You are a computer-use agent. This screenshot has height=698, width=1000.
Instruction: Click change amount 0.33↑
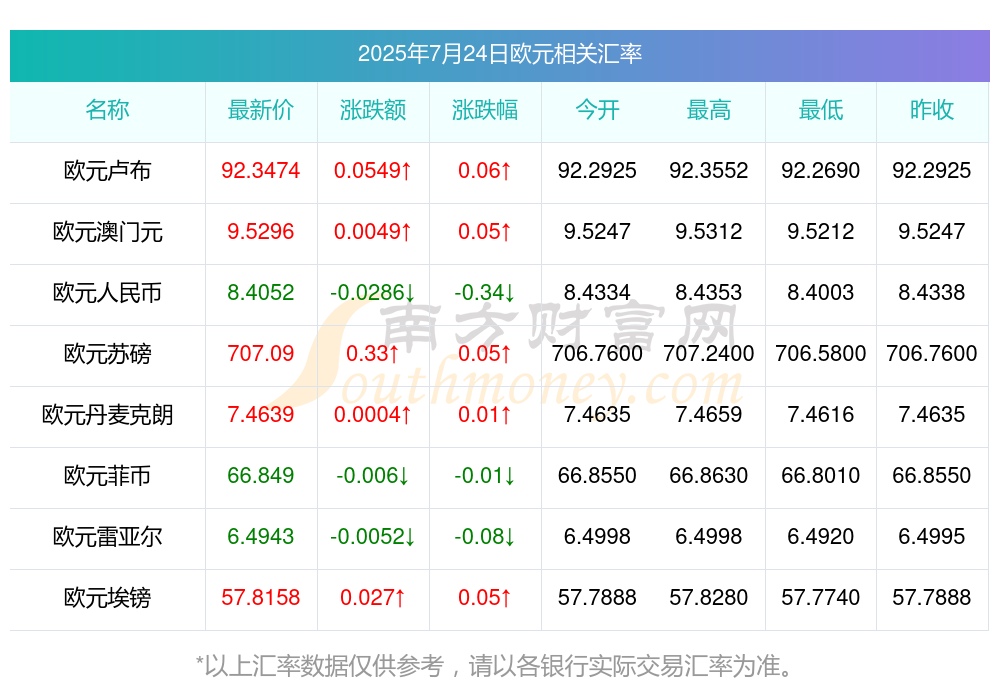[x=373, y=353]
